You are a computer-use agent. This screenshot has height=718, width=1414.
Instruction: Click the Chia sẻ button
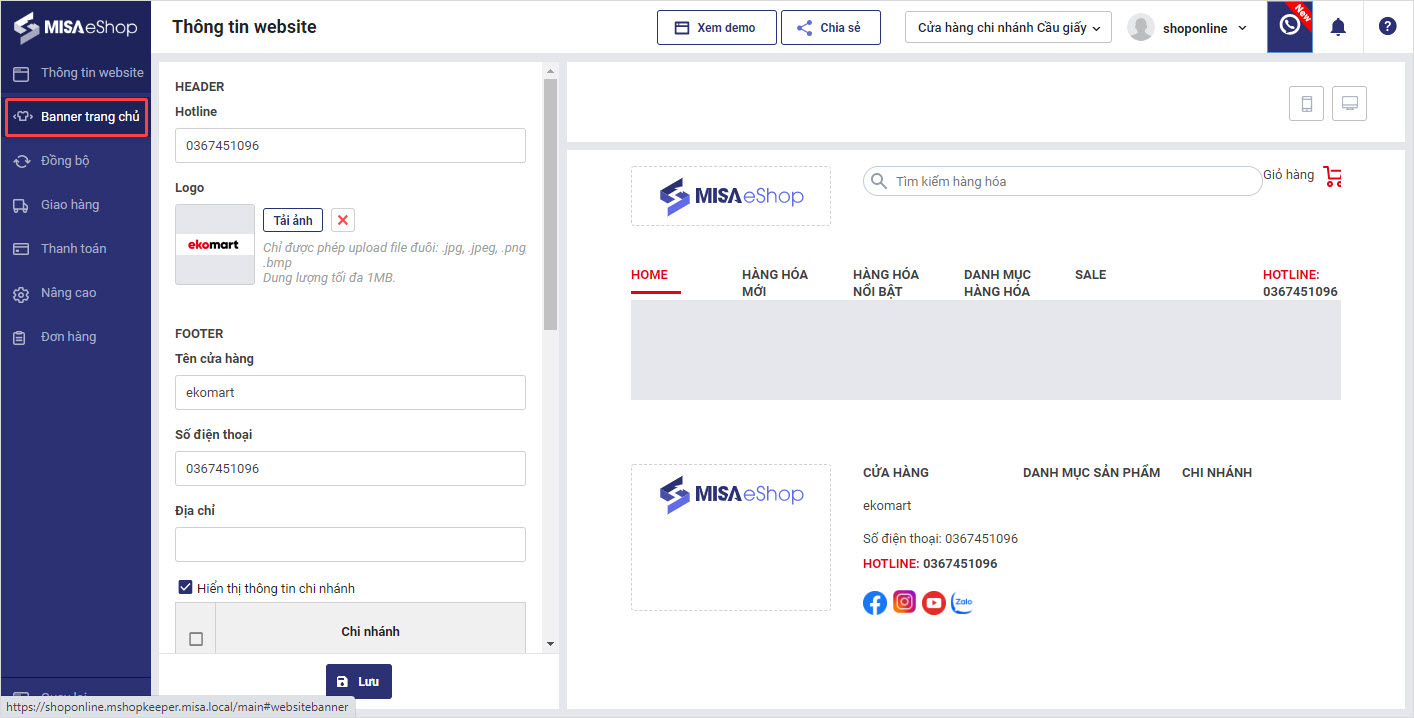click(x=830, y=28)
